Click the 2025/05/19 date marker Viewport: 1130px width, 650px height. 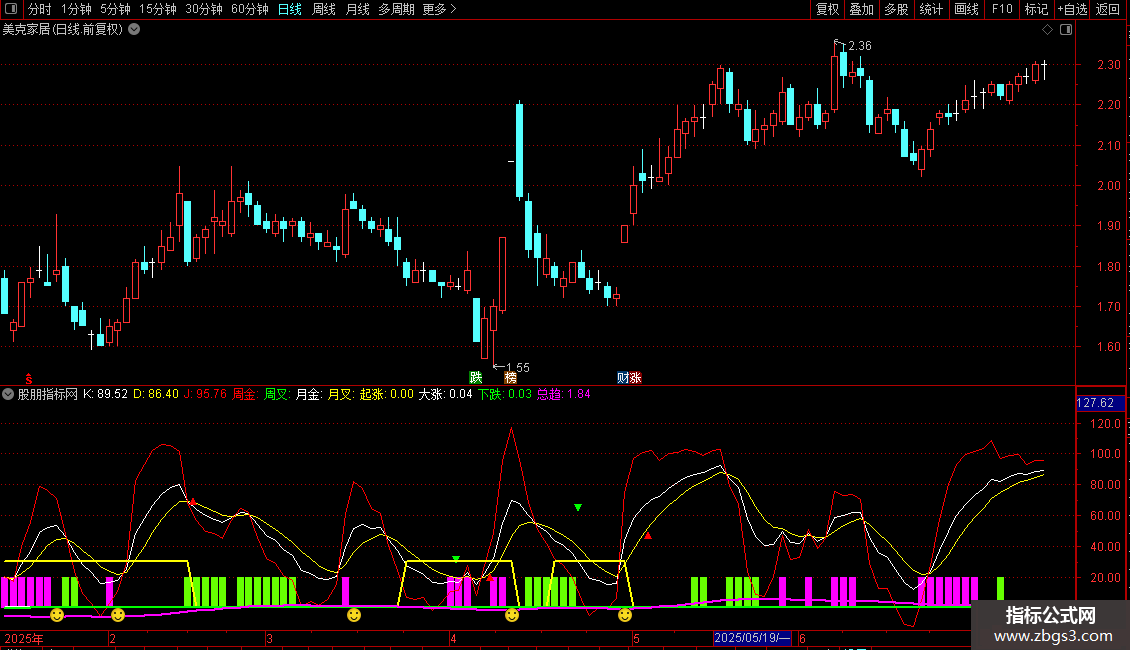752,638
